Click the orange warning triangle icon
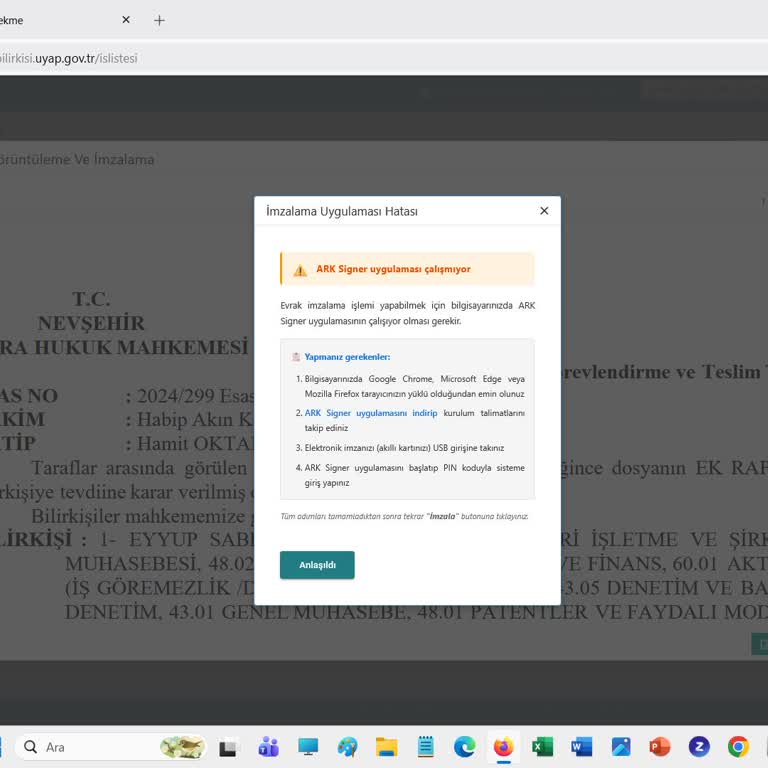Viewport: 768px width, 768px height. point(300,270)
